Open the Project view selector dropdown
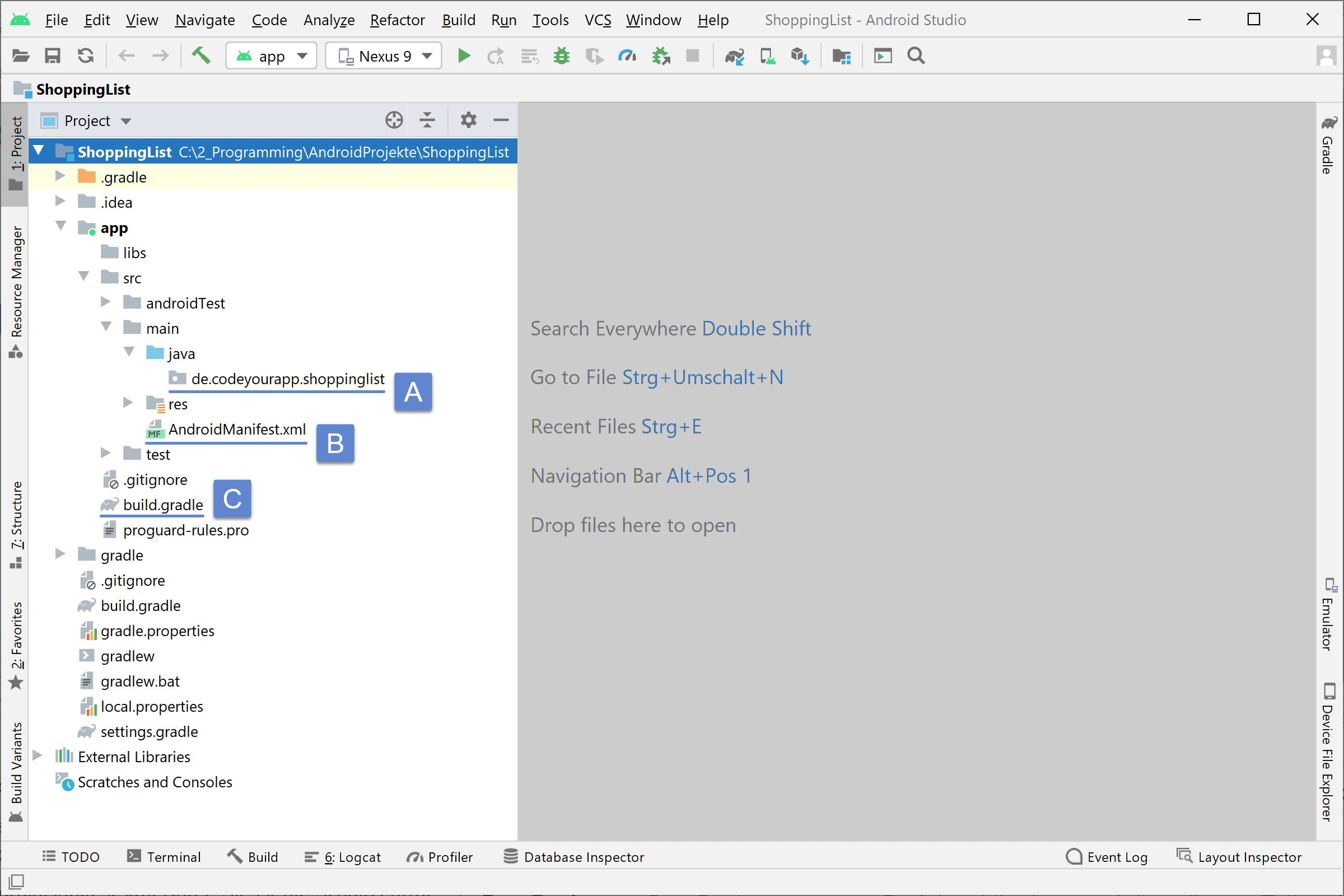Image resolution: width=1344 pixels, height=896 pixels. pos(86,120)
